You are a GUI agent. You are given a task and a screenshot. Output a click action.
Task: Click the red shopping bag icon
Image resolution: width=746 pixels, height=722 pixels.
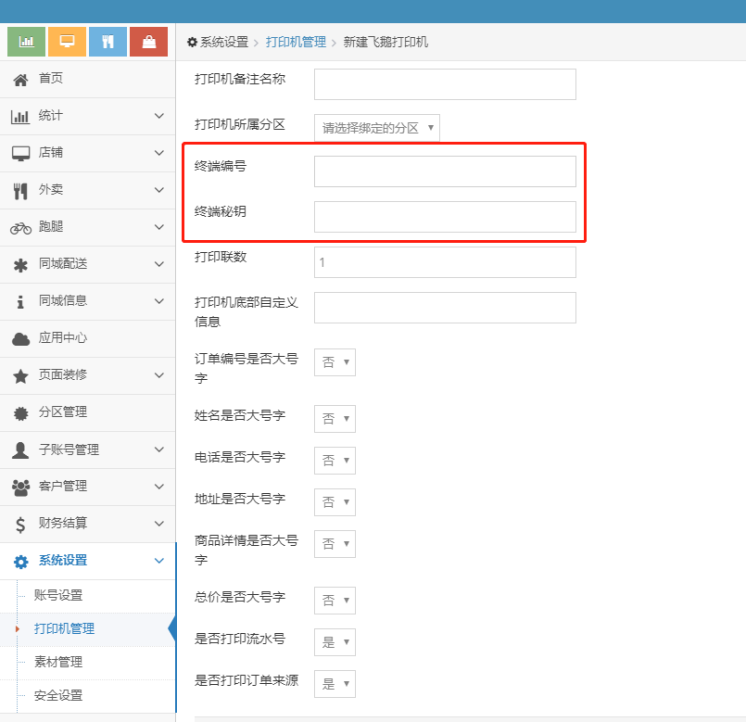click(x=149, y=42)
